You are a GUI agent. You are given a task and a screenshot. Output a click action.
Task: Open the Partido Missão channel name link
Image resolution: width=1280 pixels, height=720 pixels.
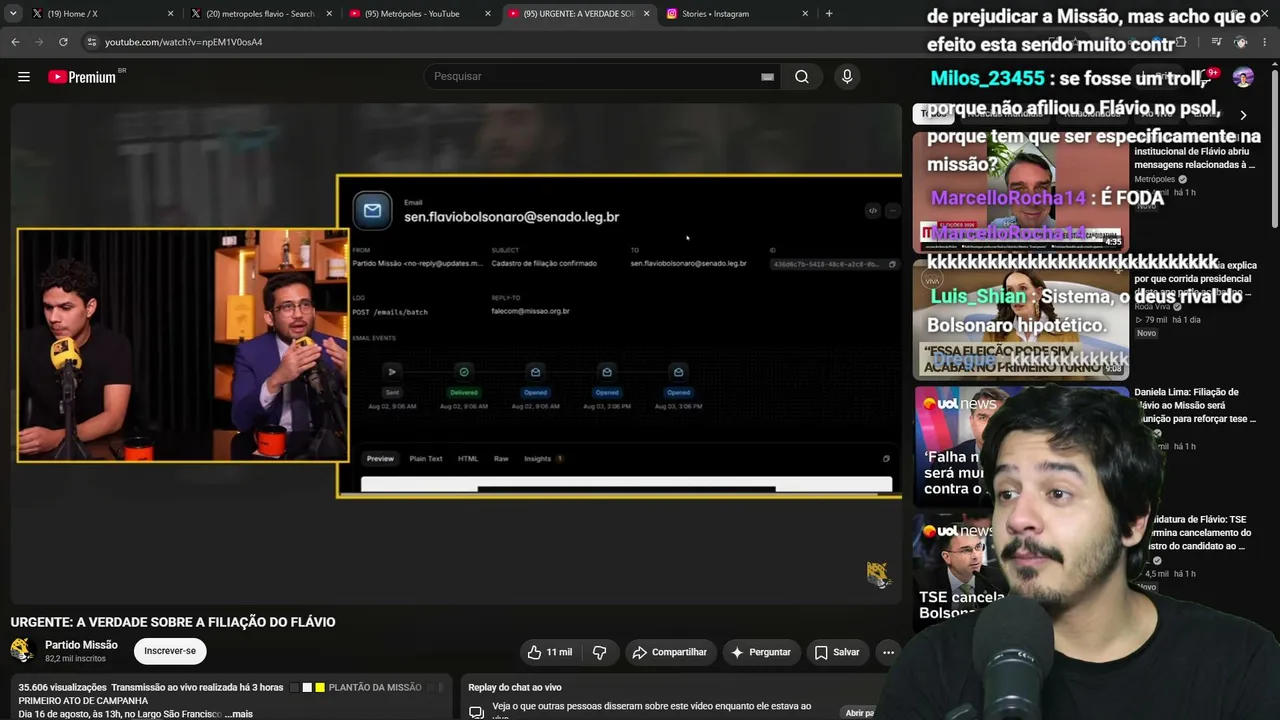coord(81,645)
